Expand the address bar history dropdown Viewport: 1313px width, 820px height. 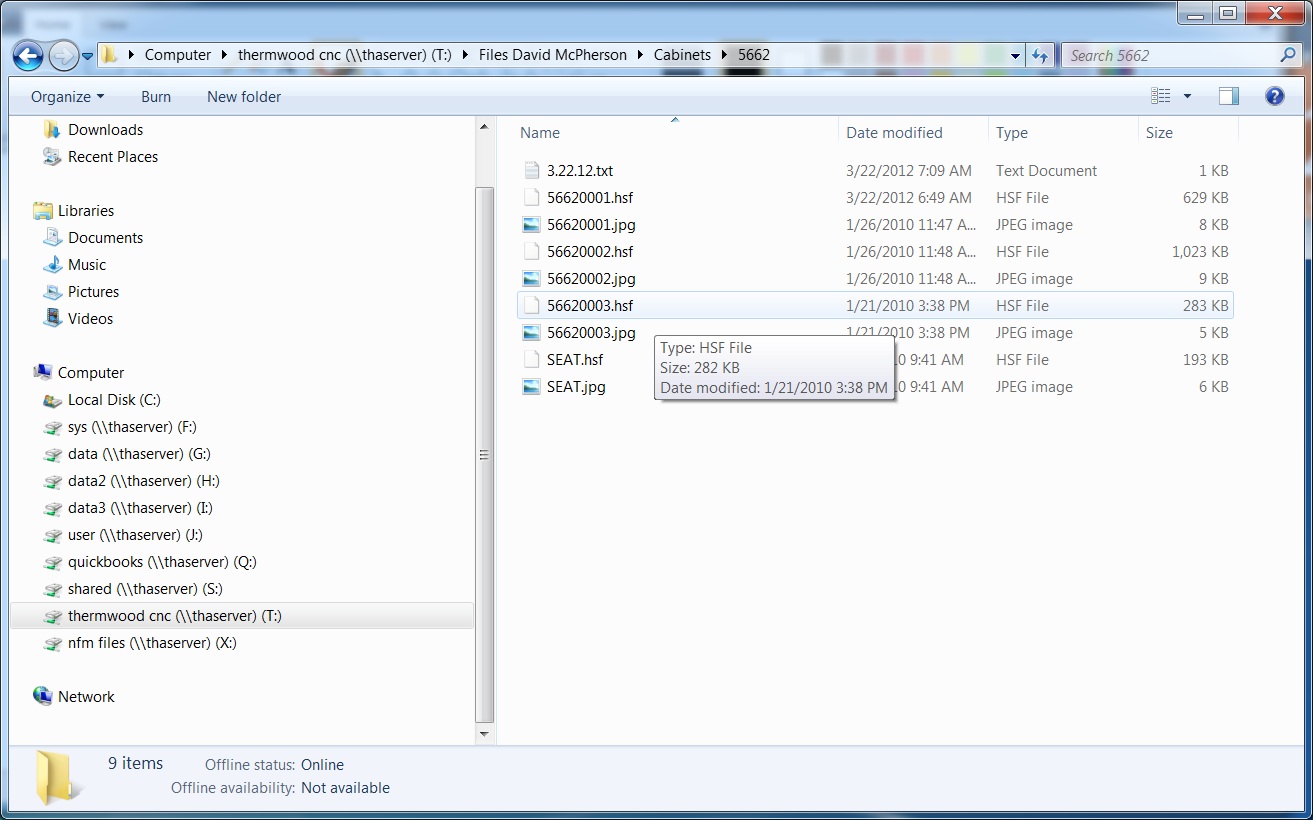pyautogui.click(x=1016, y=56)
